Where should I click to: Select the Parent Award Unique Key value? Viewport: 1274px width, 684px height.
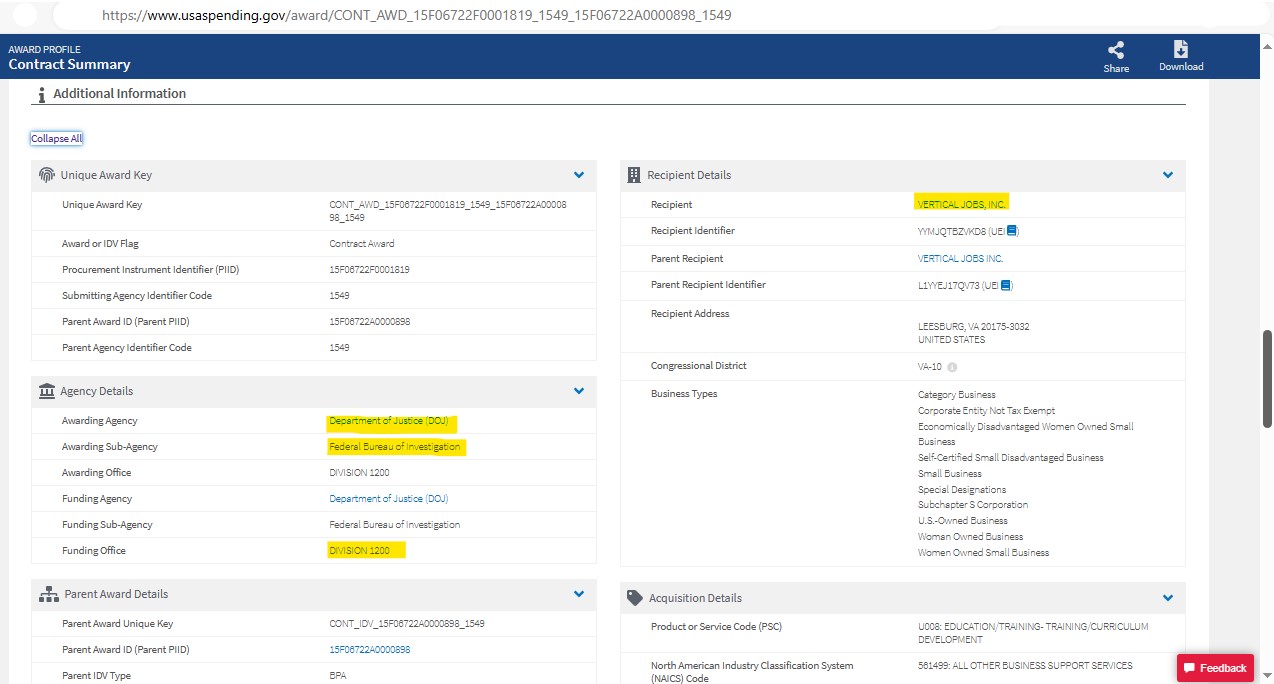click(407, 624)
